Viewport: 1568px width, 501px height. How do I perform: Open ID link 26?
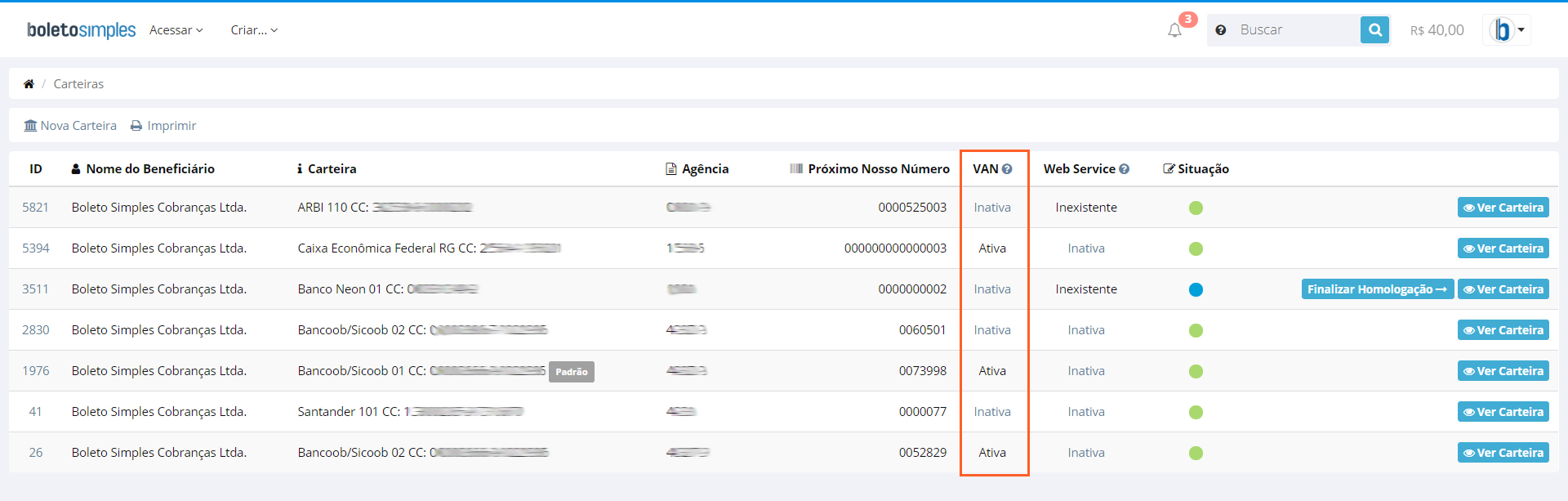tap(35, 453)
